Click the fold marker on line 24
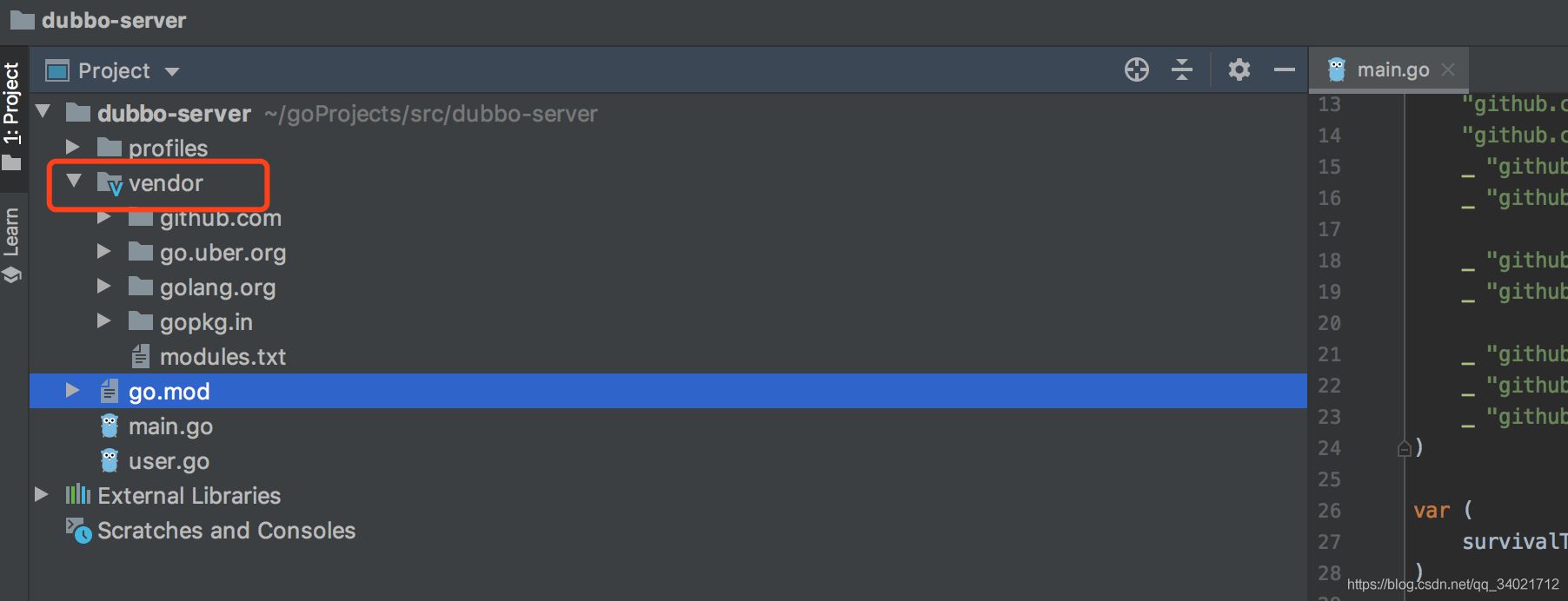The width and height of the screenshot is (1568, 601). tap(1404, 448)
